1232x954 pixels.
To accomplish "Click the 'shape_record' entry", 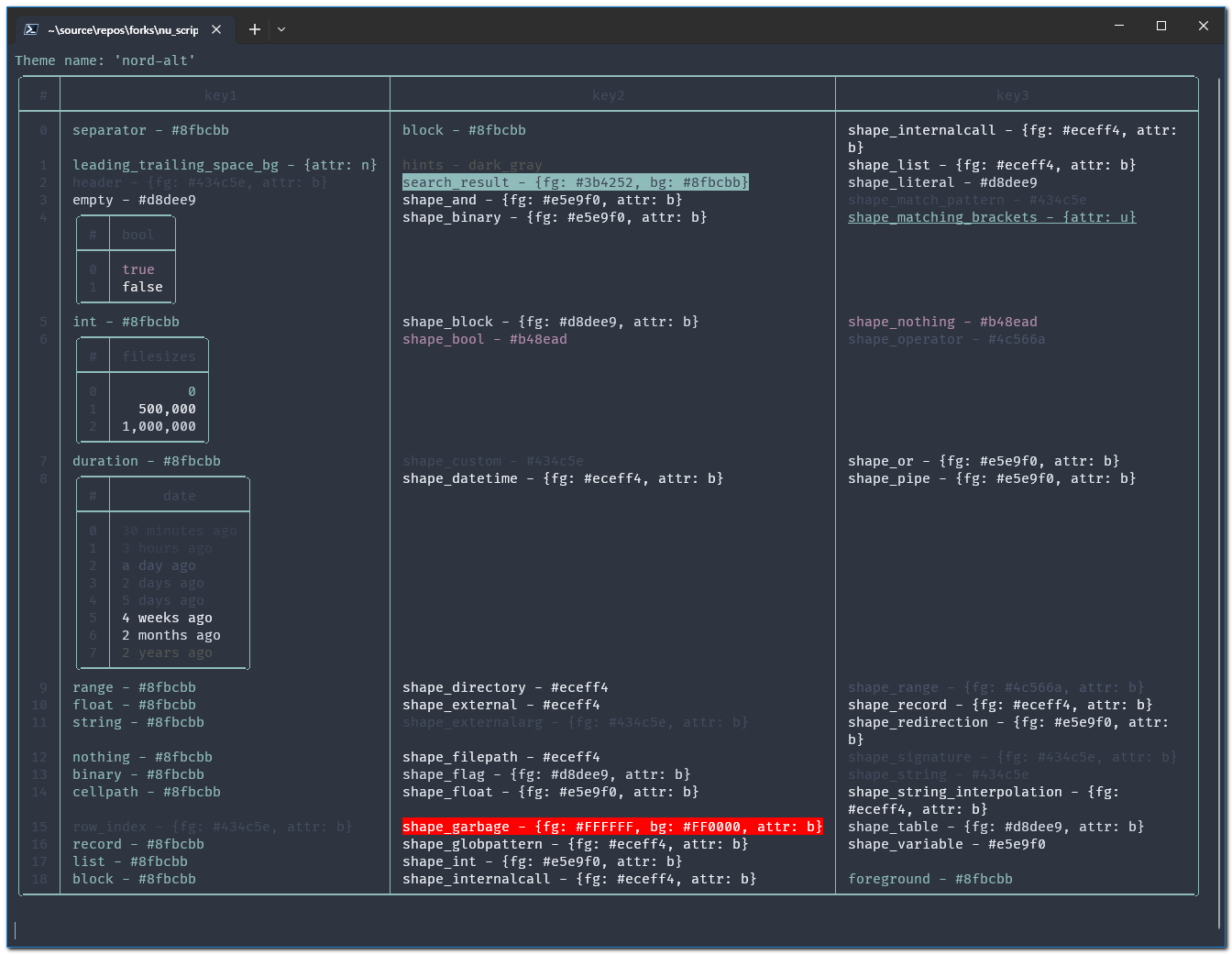I will (1000, 705).
